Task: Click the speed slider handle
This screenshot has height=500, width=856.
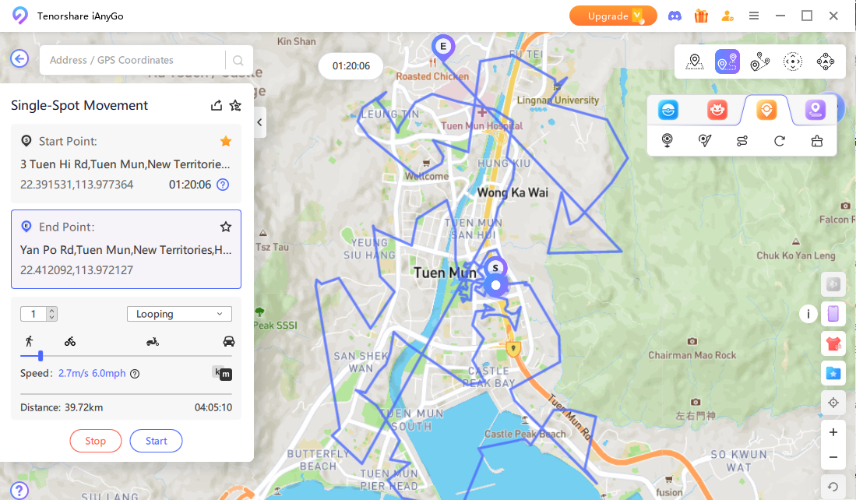Action: pos(40,356)
